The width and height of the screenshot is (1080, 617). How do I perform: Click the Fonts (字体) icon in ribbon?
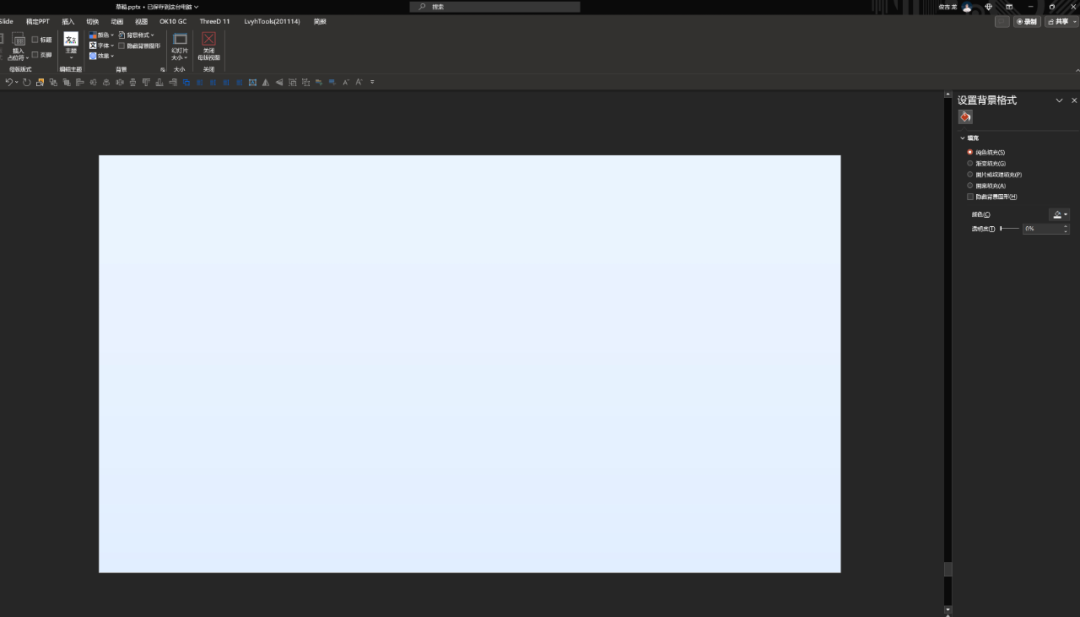(93, 45)
